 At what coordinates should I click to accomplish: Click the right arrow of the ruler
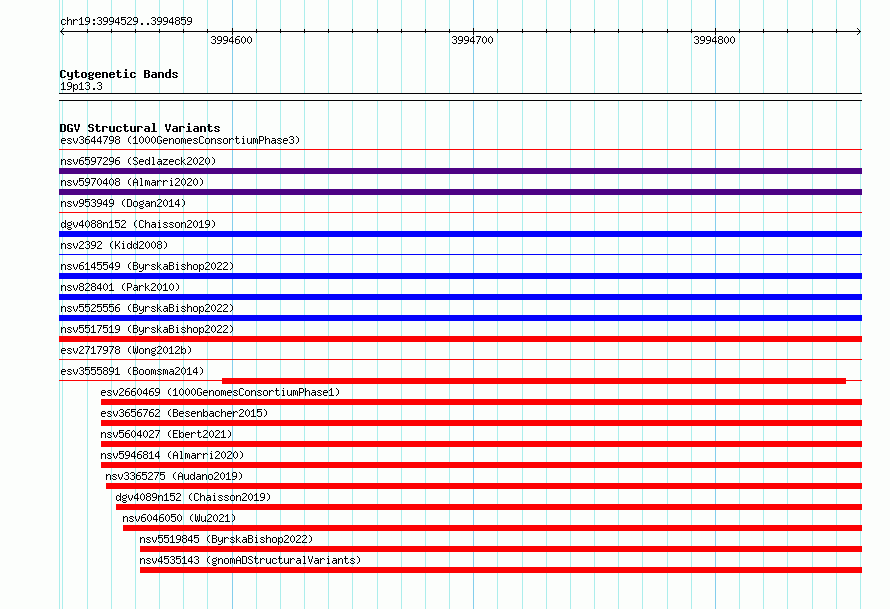pyautogui.click(x=859, y=32)
